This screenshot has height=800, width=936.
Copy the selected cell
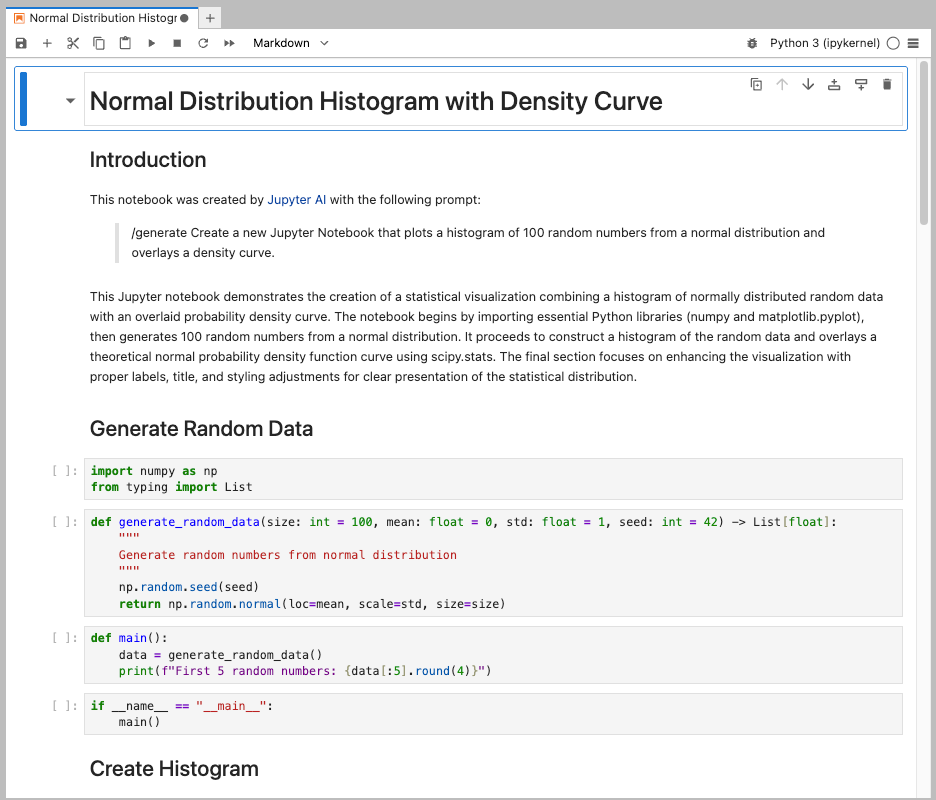(x=98, y=43)
